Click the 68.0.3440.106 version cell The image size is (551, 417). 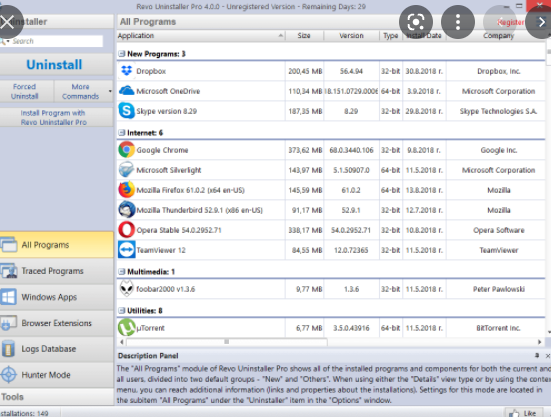click(x=351, y=150)
